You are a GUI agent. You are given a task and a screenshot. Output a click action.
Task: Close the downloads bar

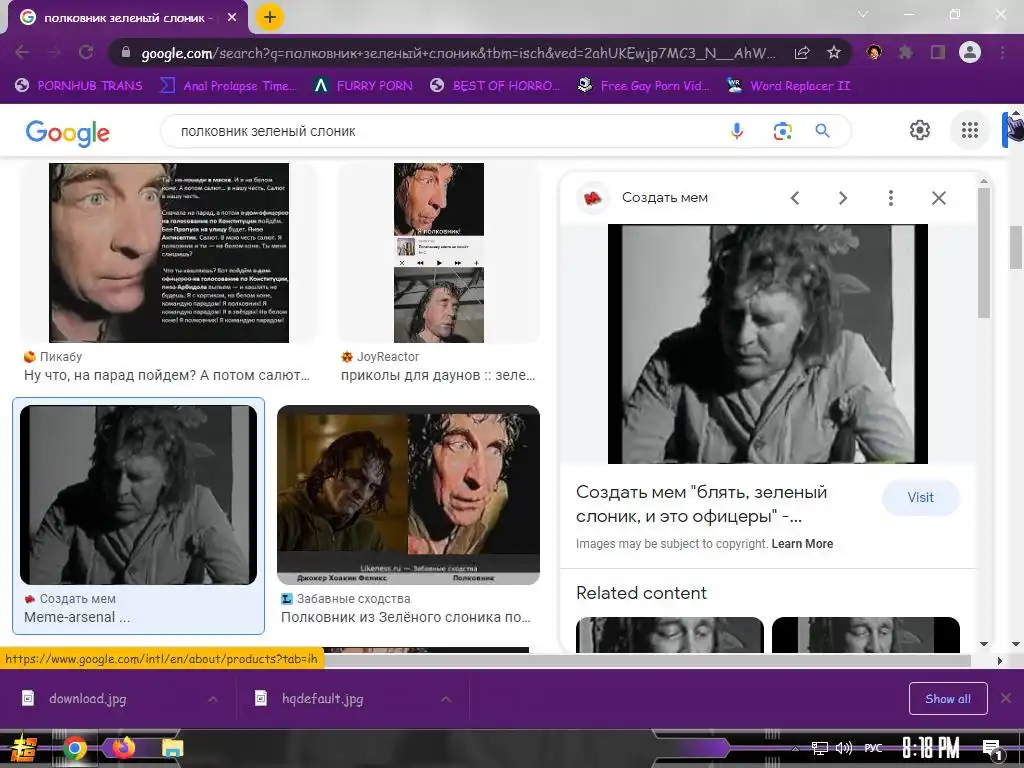coord(1006,699)
